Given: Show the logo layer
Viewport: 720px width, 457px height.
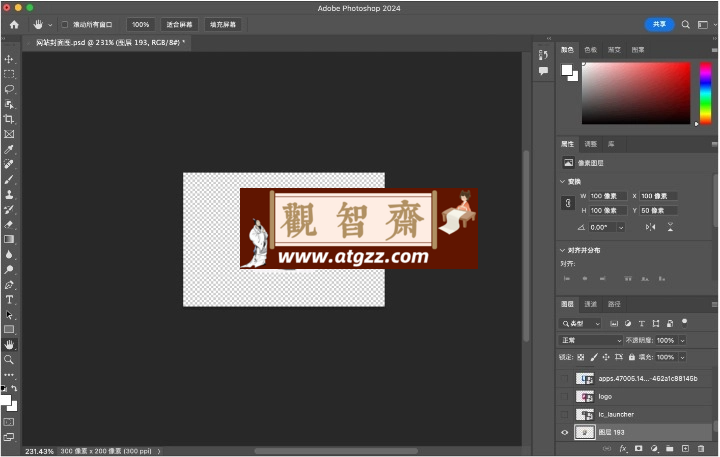Looking at the screenshot, I should point(565,396).
